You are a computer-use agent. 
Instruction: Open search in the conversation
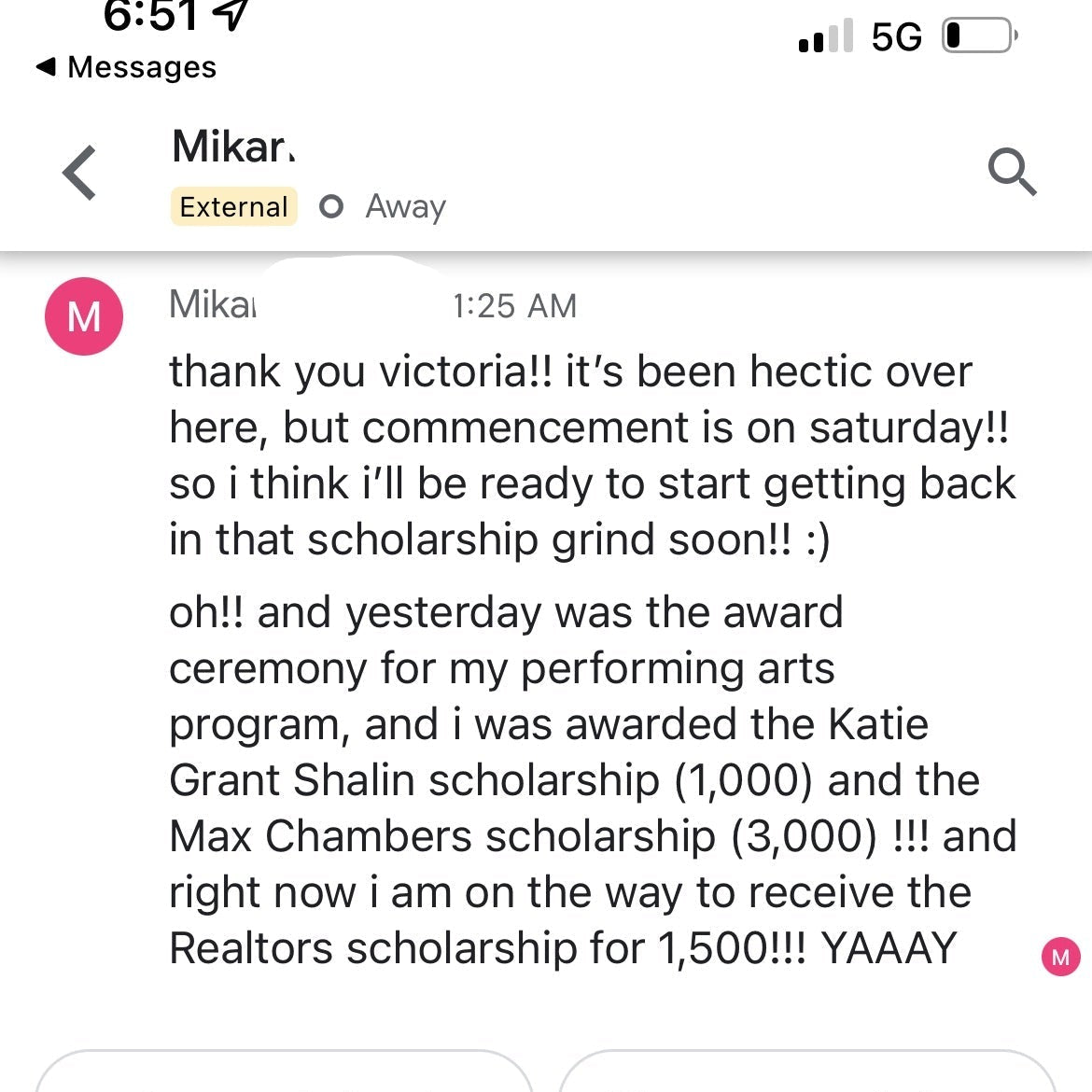click(x=1012, y=173)
